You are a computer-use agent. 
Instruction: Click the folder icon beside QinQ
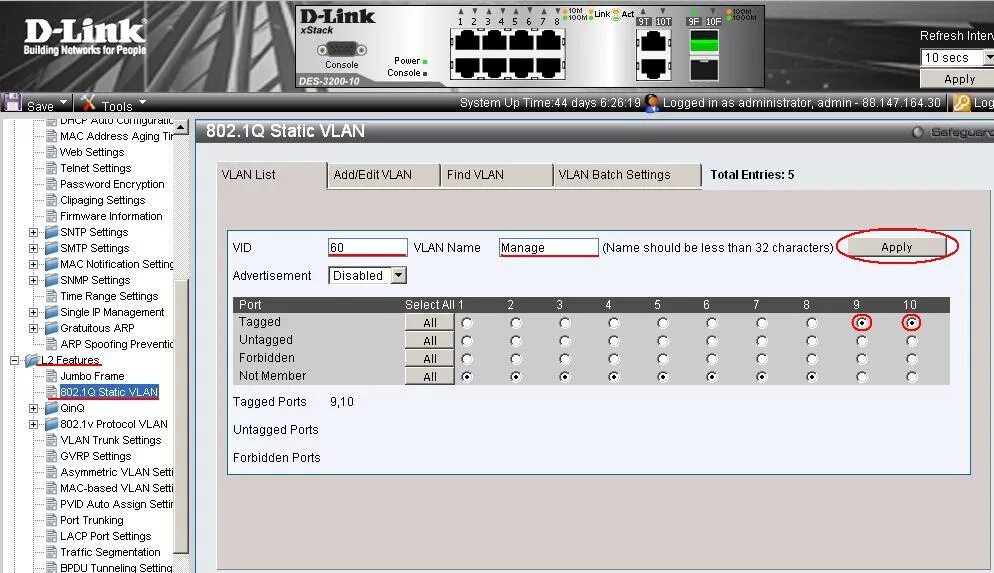click(x=52, y=408)
